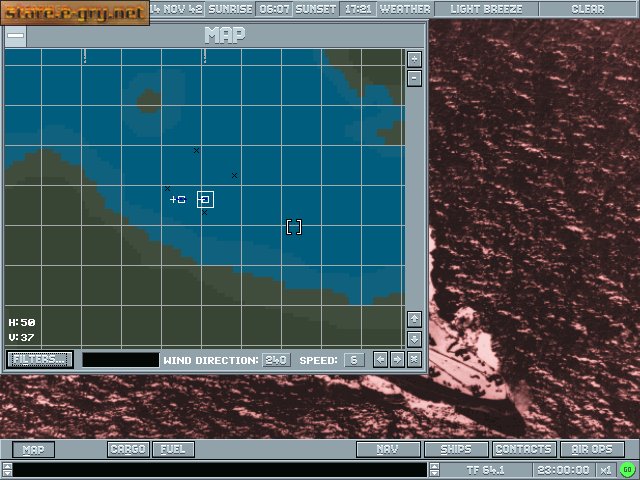Click the H:50 coordinate readout
The width and height of the screenshot is (640, 480).
tap(22, 322)
